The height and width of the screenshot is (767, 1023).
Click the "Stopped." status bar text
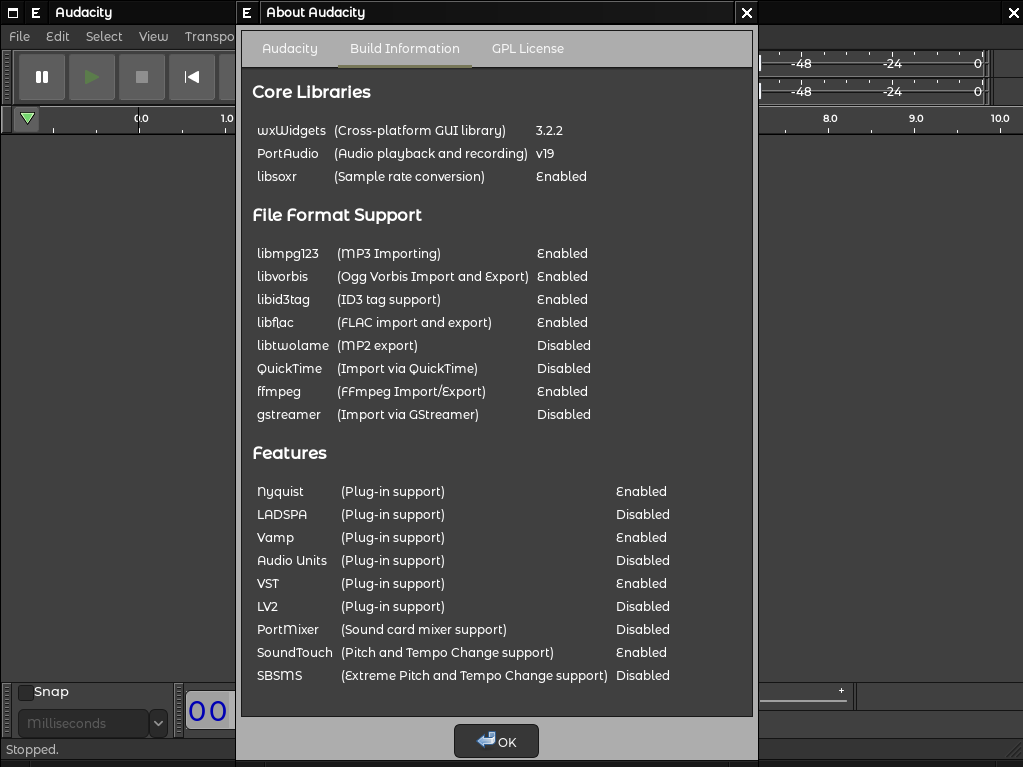[x=33, y=750]
